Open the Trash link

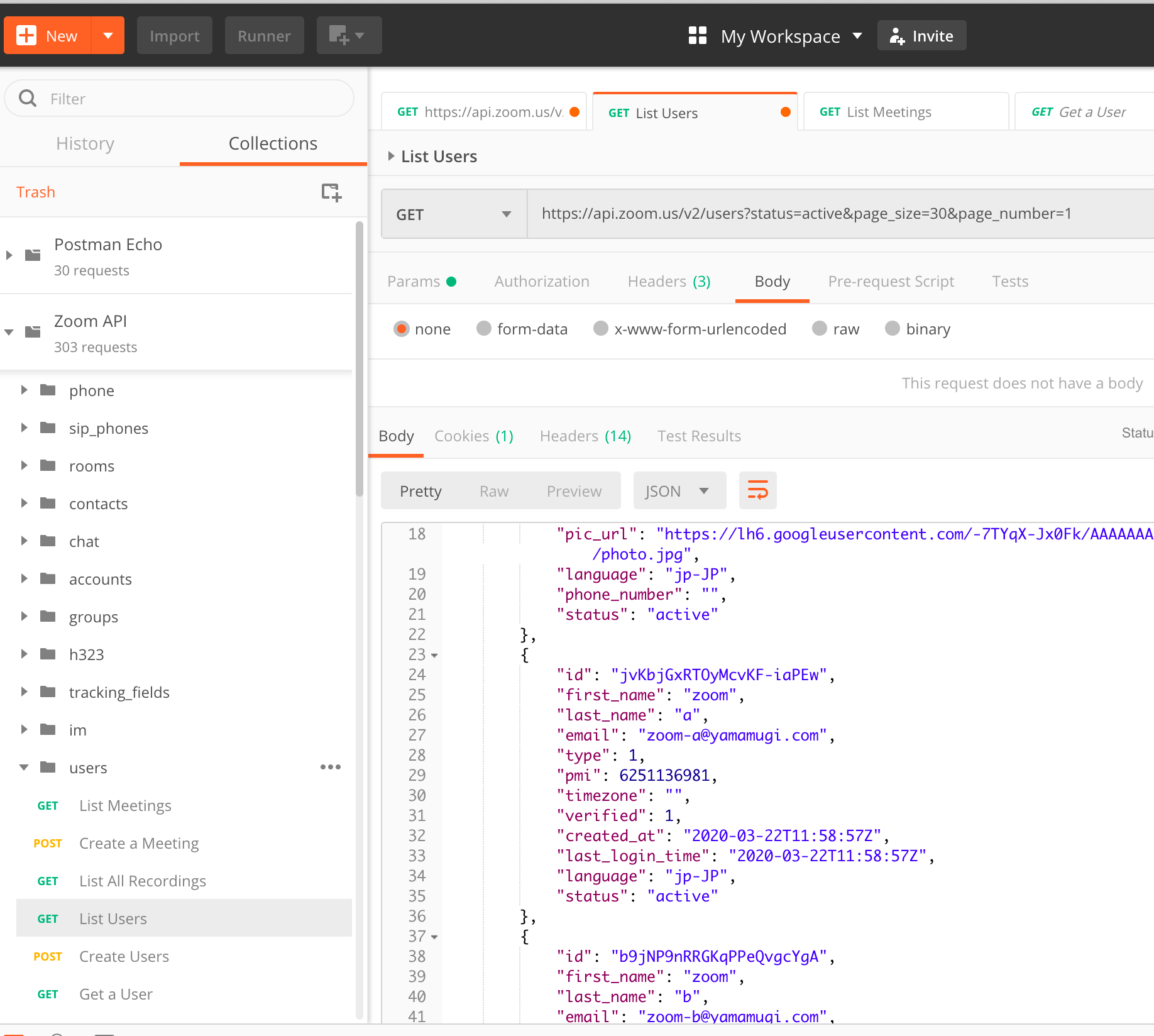click(36, 192)
